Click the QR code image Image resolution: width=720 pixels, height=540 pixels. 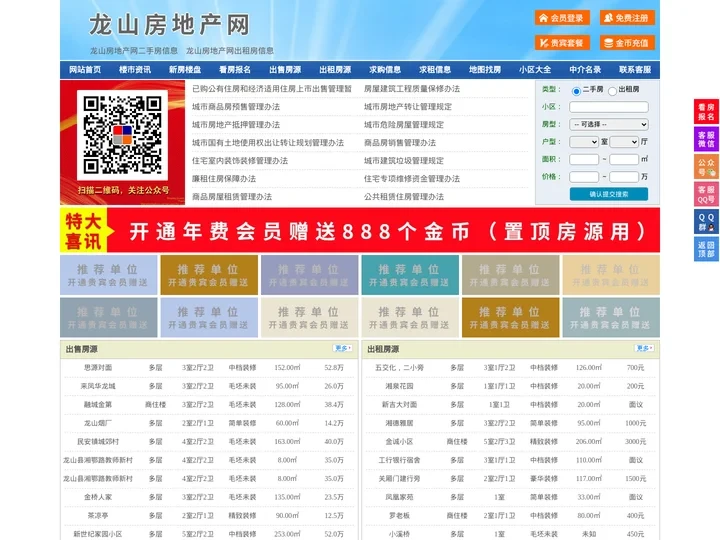coord(122,135)
